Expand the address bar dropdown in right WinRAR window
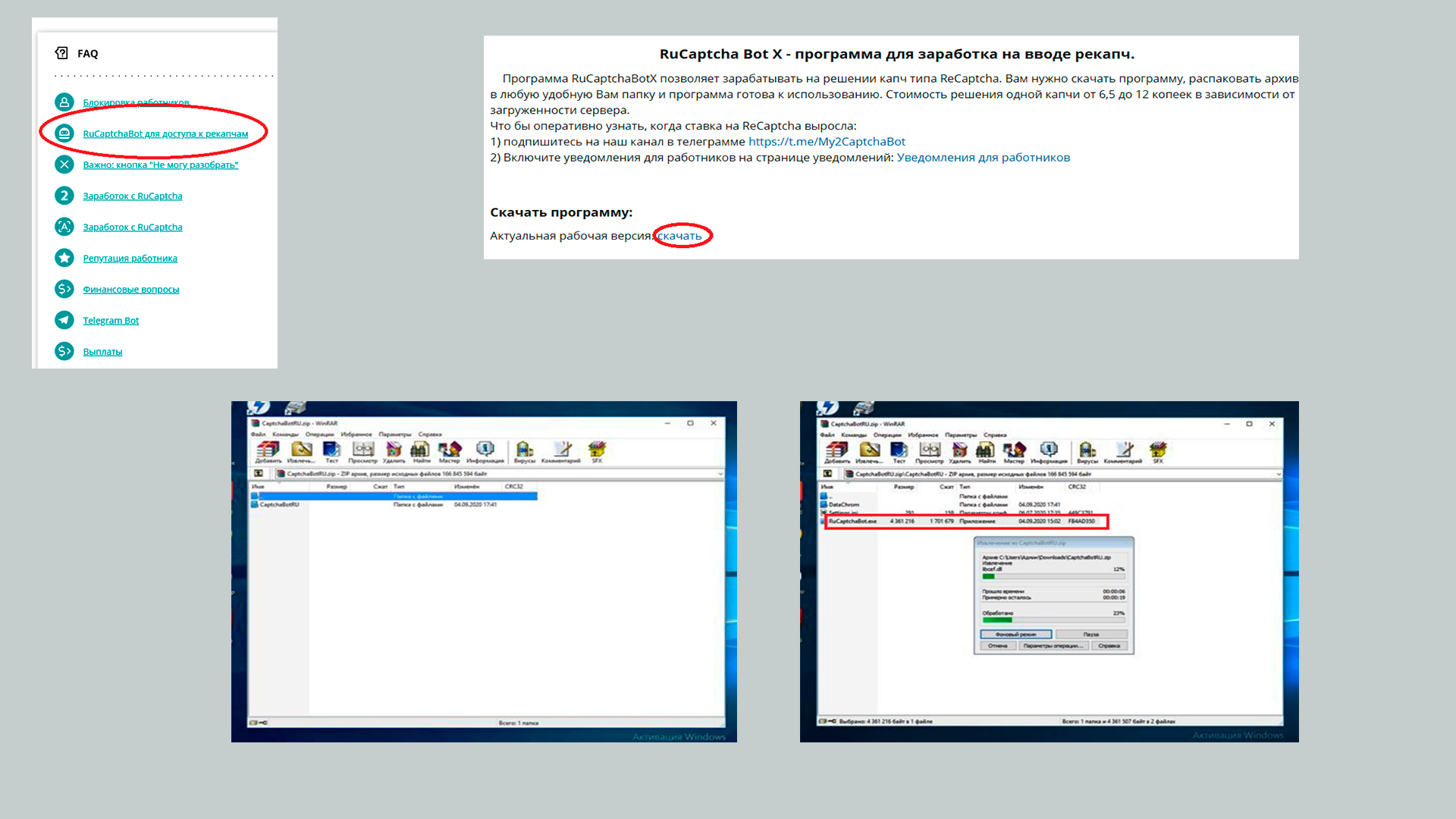The image size is (1456, 819). (1278, 474)
